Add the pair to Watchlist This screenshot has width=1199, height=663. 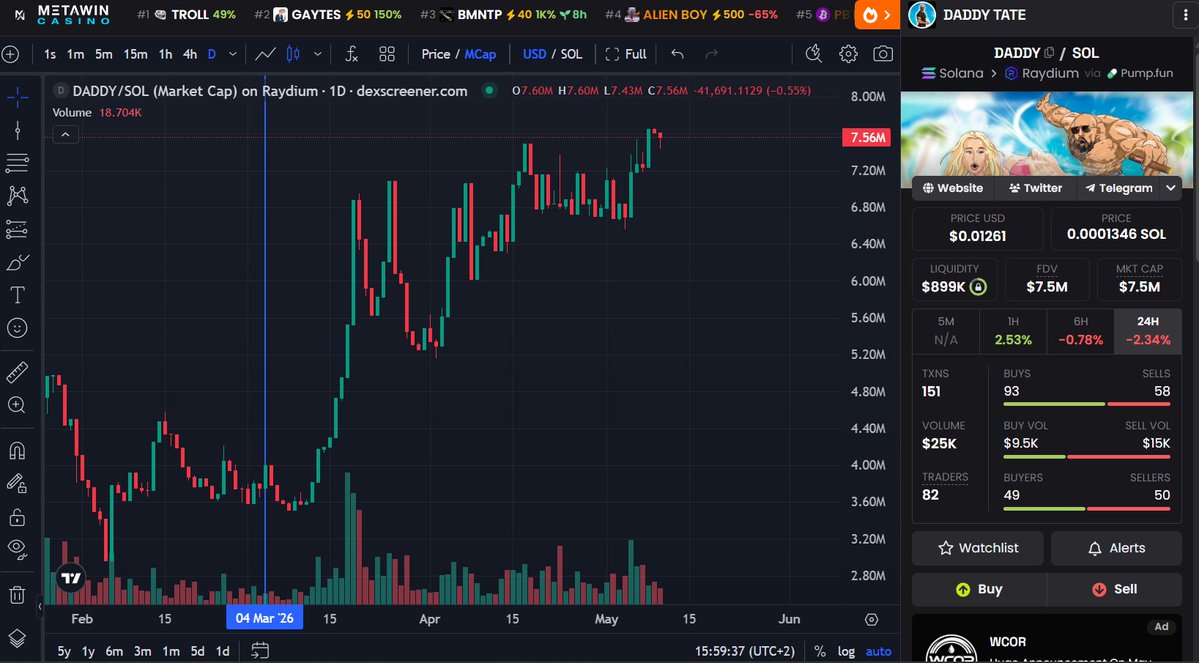[x=978, y=548]
